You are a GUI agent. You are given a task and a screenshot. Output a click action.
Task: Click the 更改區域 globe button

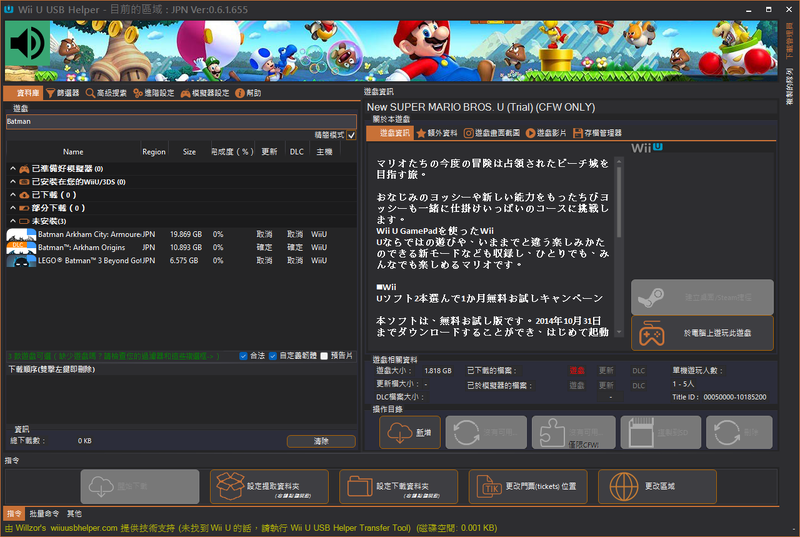657,487
